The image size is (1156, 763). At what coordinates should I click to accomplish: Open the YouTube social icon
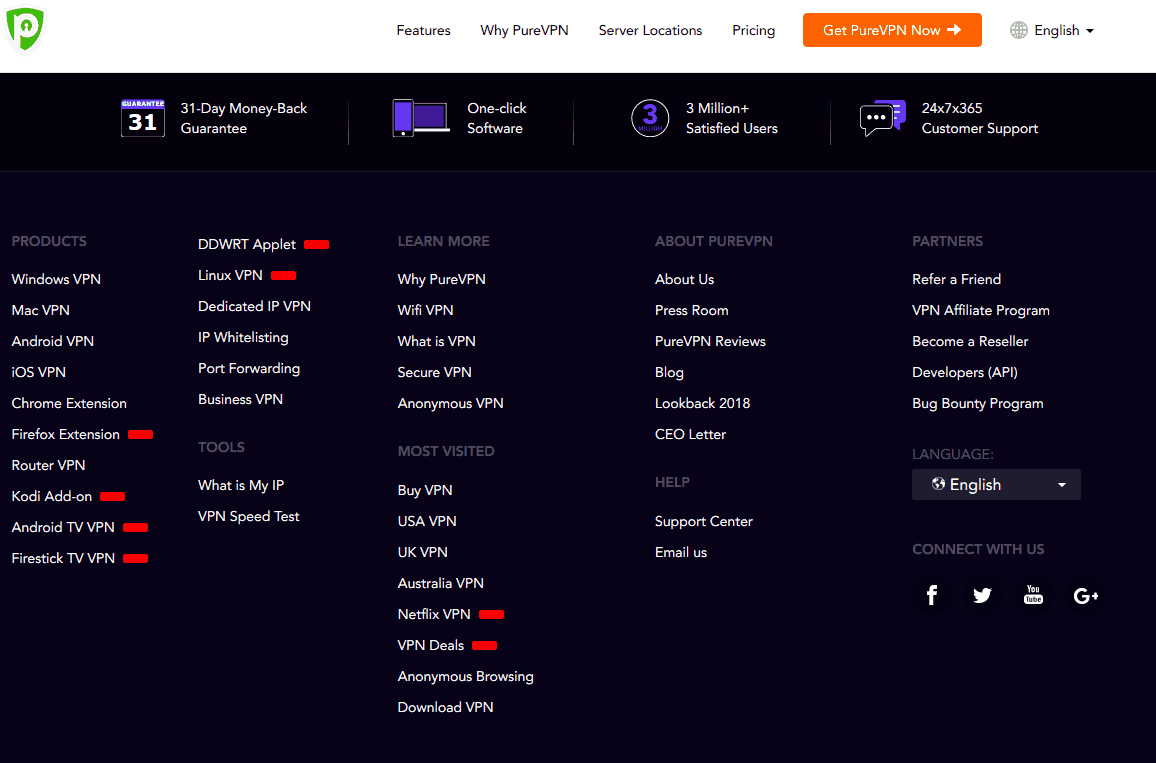1033,596
